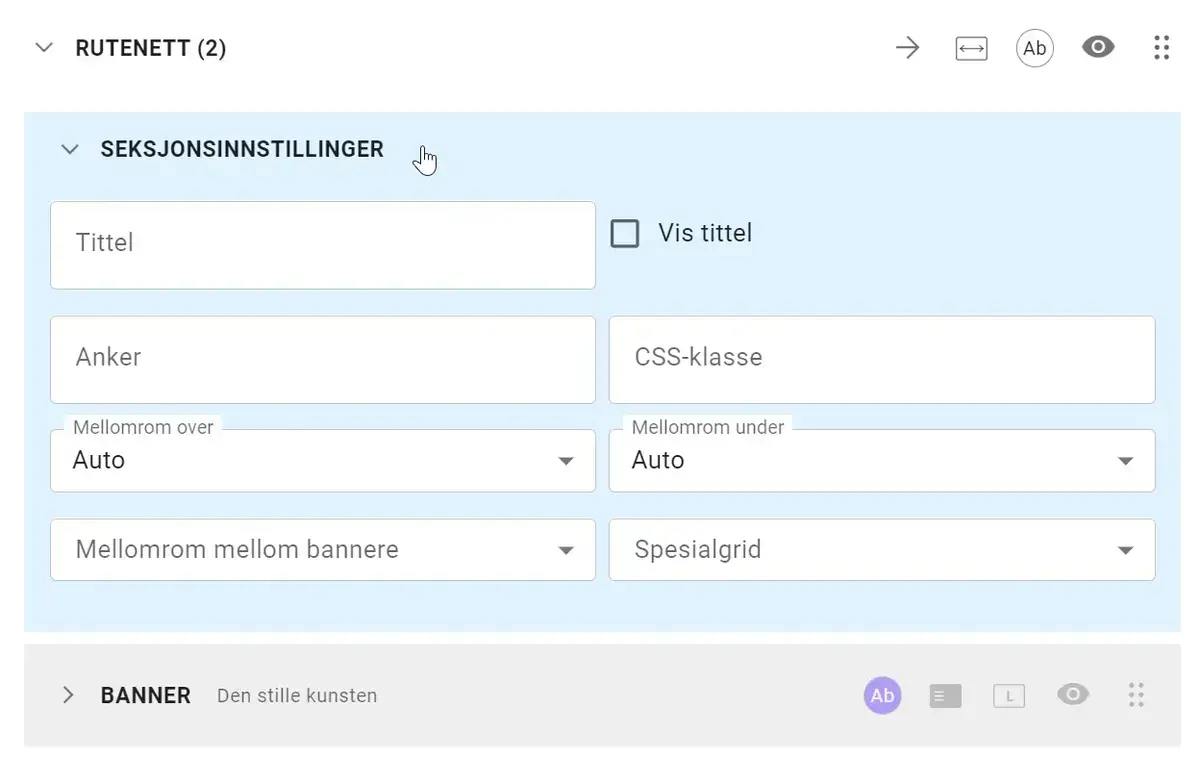
Task: Collapse the Rutenett (2) section chevron
Action: coord(44,48)
